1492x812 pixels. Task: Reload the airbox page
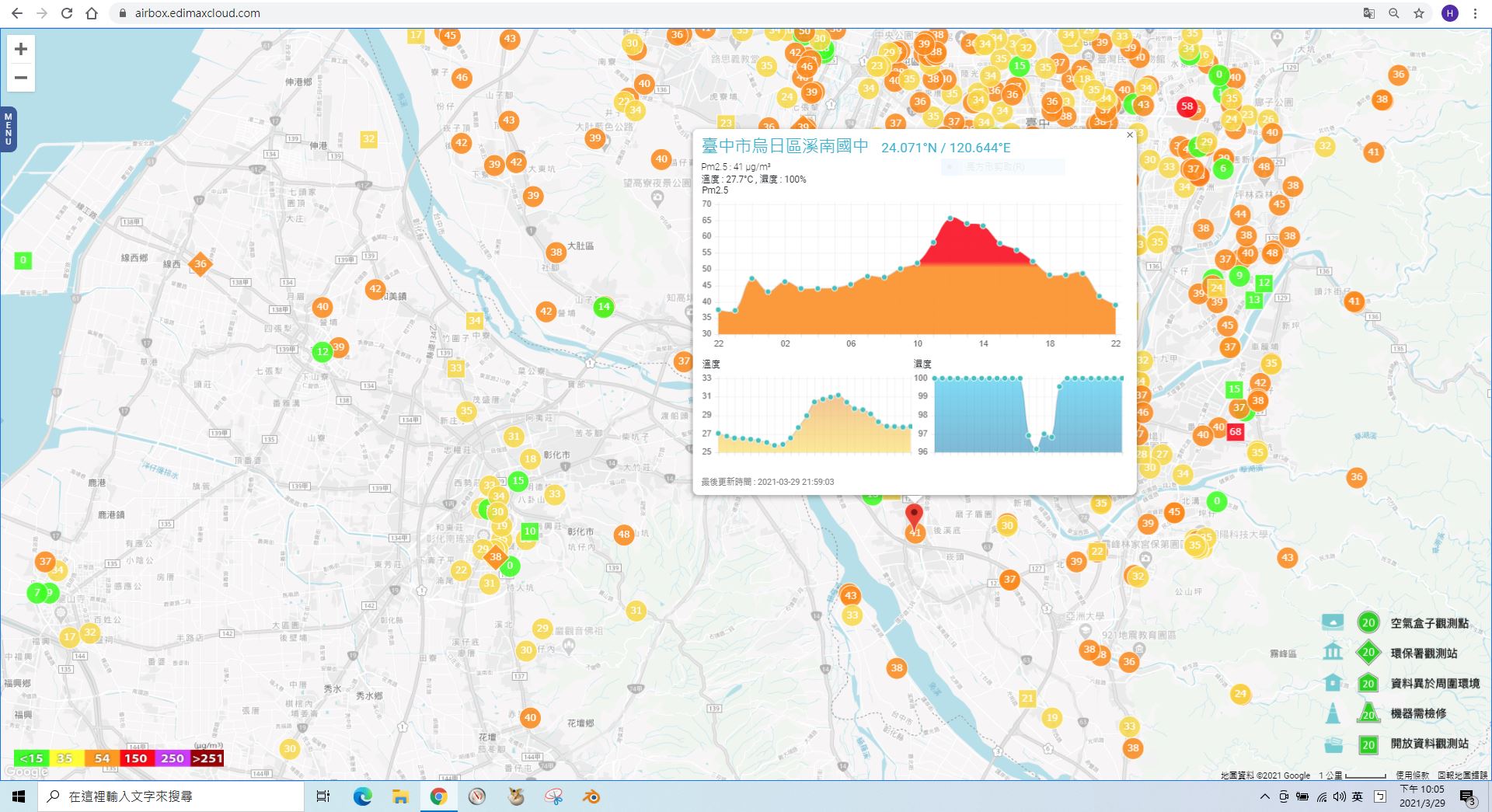tap(67, 13)
